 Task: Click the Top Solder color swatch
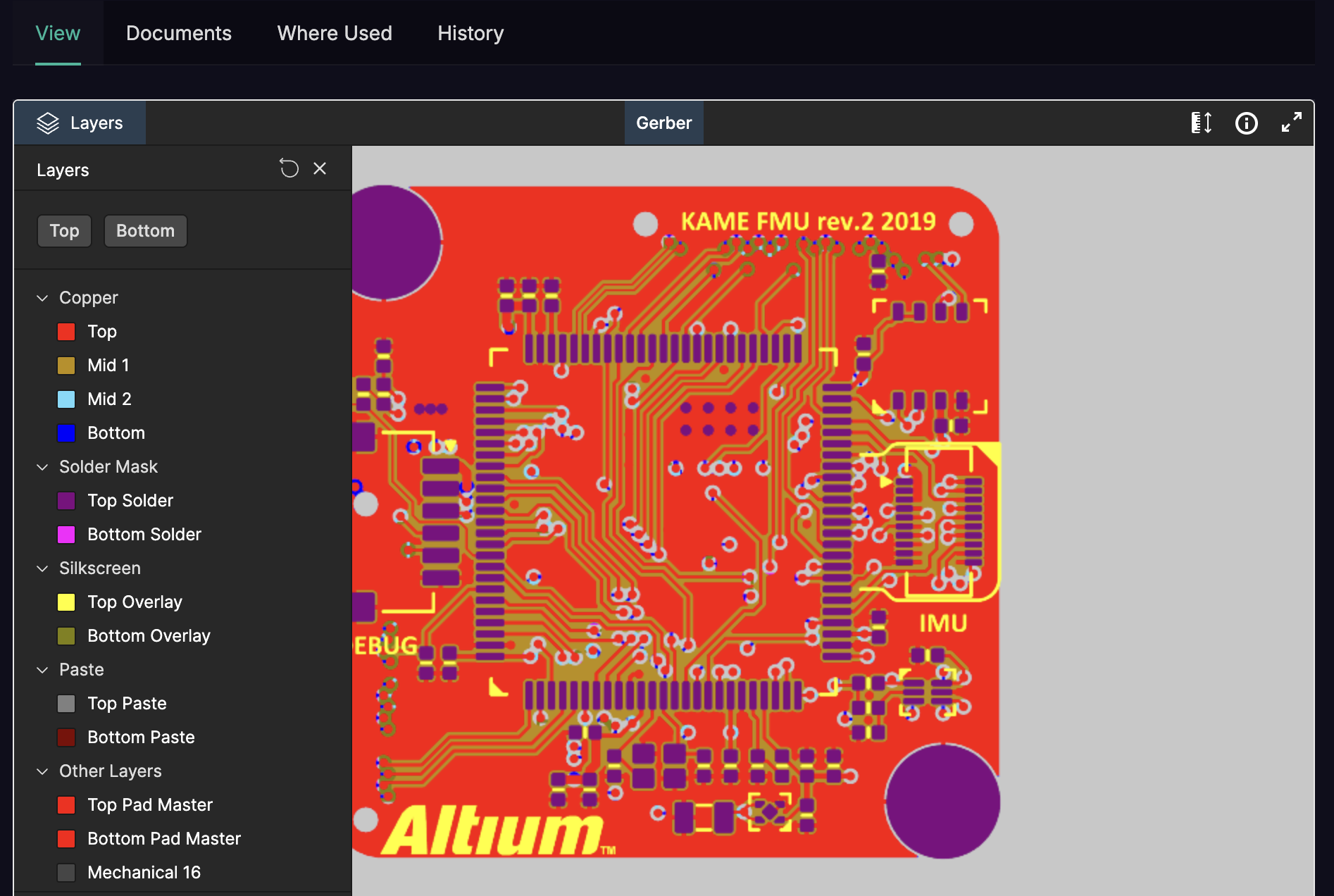tap(66, 500)
